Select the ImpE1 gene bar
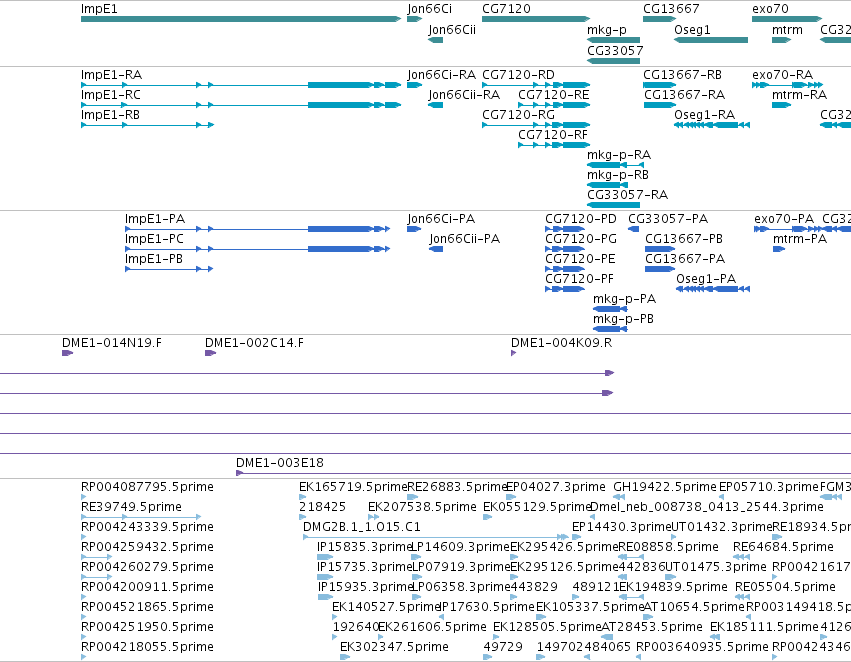 241,19
